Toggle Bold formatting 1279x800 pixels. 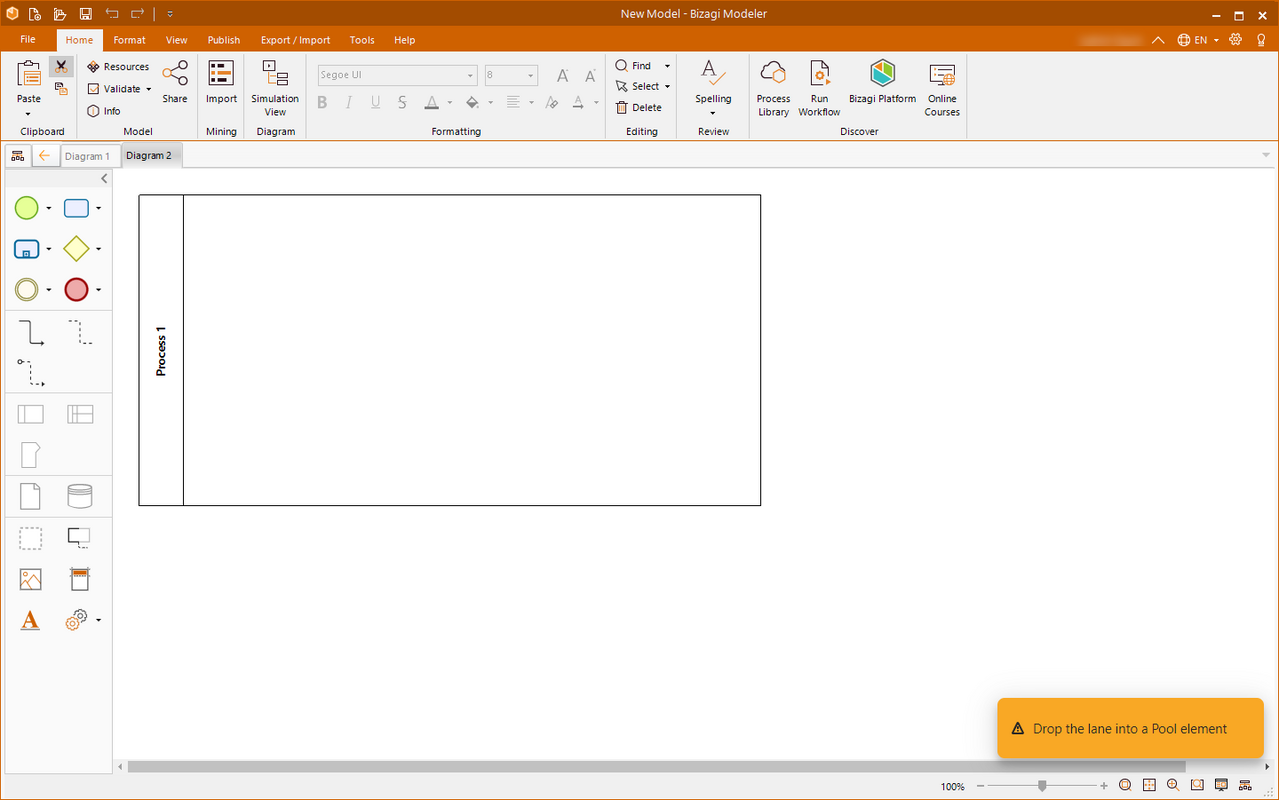point(322,102)
